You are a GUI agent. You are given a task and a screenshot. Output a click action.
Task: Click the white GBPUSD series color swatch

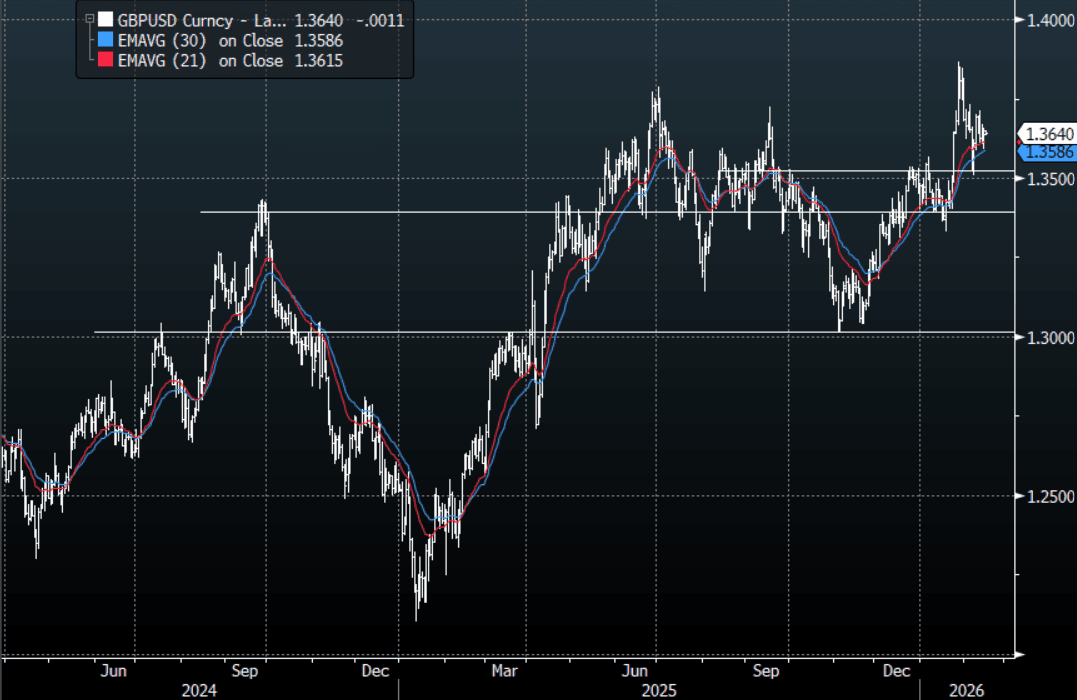pos(105,19)
